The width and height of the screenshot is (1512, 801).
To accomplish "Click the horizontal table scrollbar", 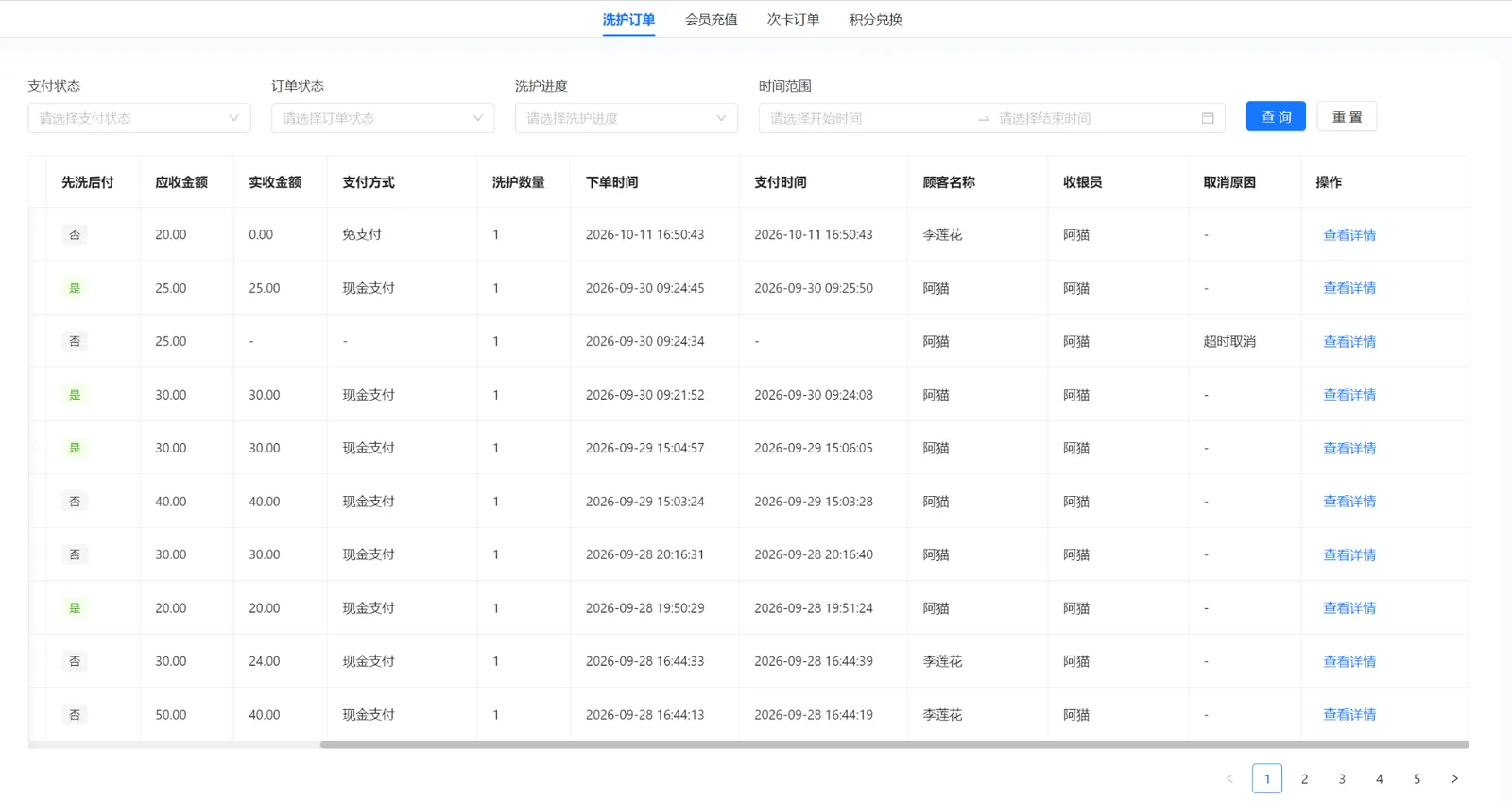I will click(x=894, y=744).
